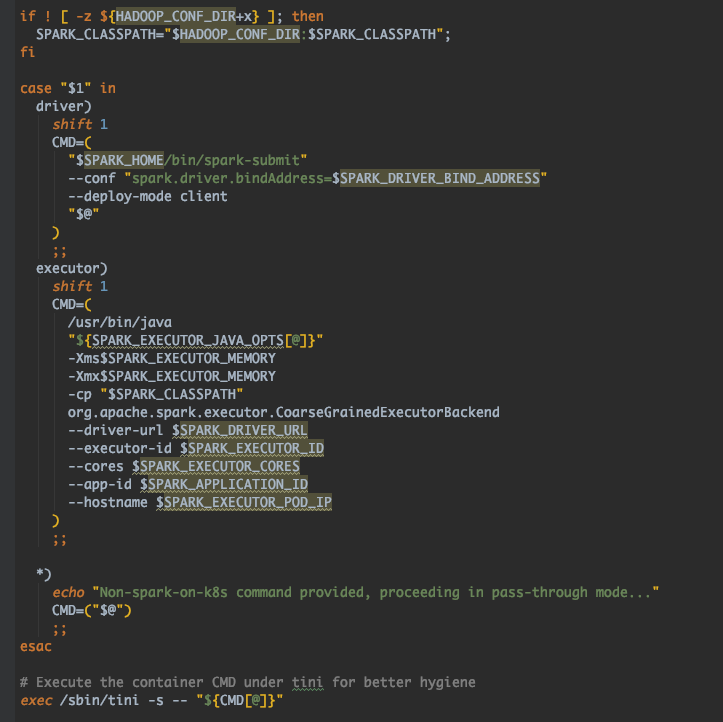Select the 'driver)' case label
This screenshot has height=722, width=723.
pos(64,105)
